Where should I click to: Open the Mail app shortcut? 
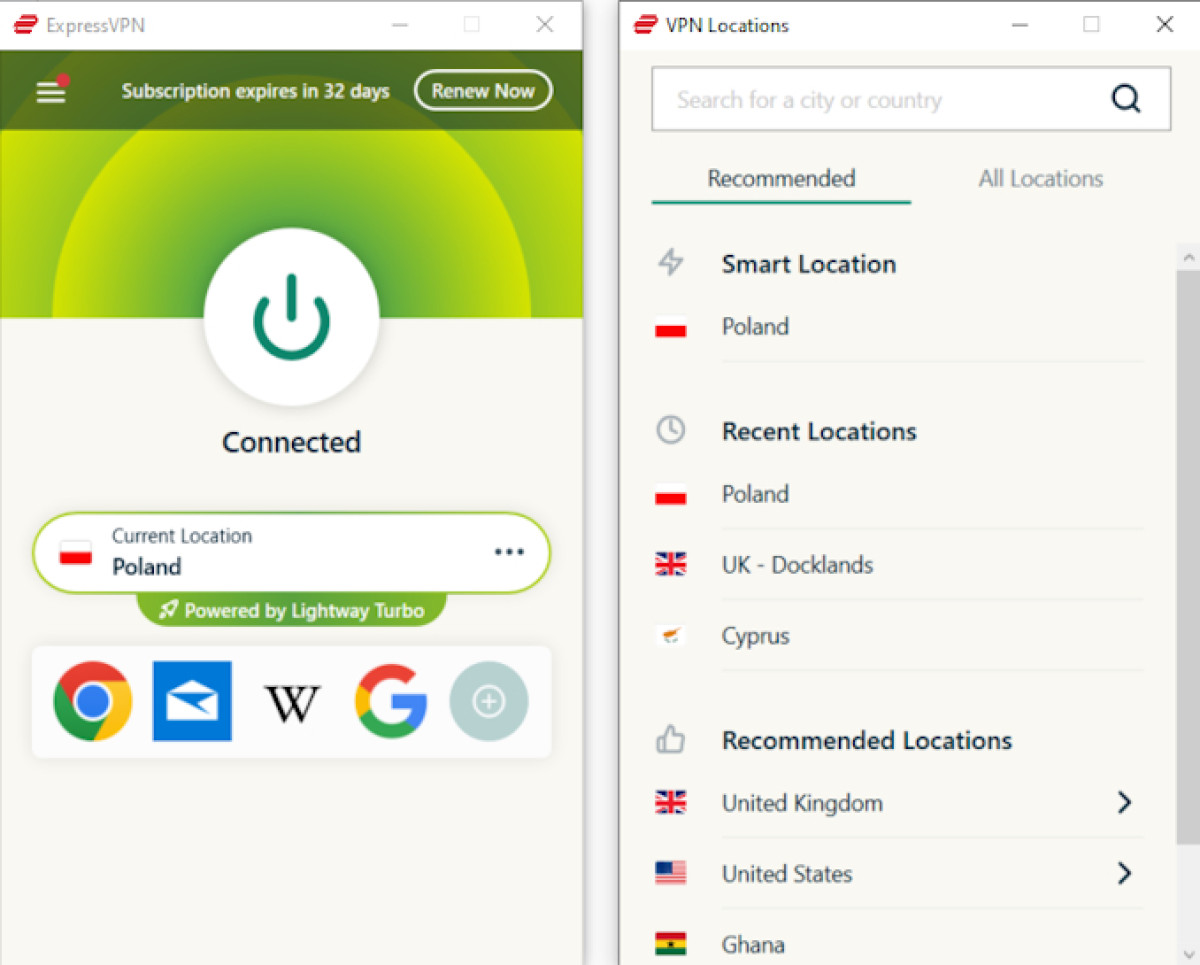coord(192,701)
